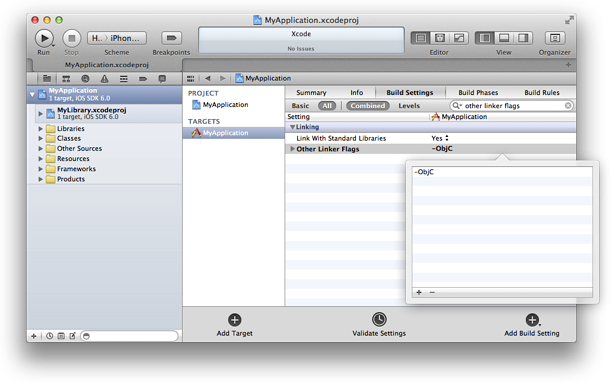
Task: Clear the other linker flags search
Action: click(568, 106)
